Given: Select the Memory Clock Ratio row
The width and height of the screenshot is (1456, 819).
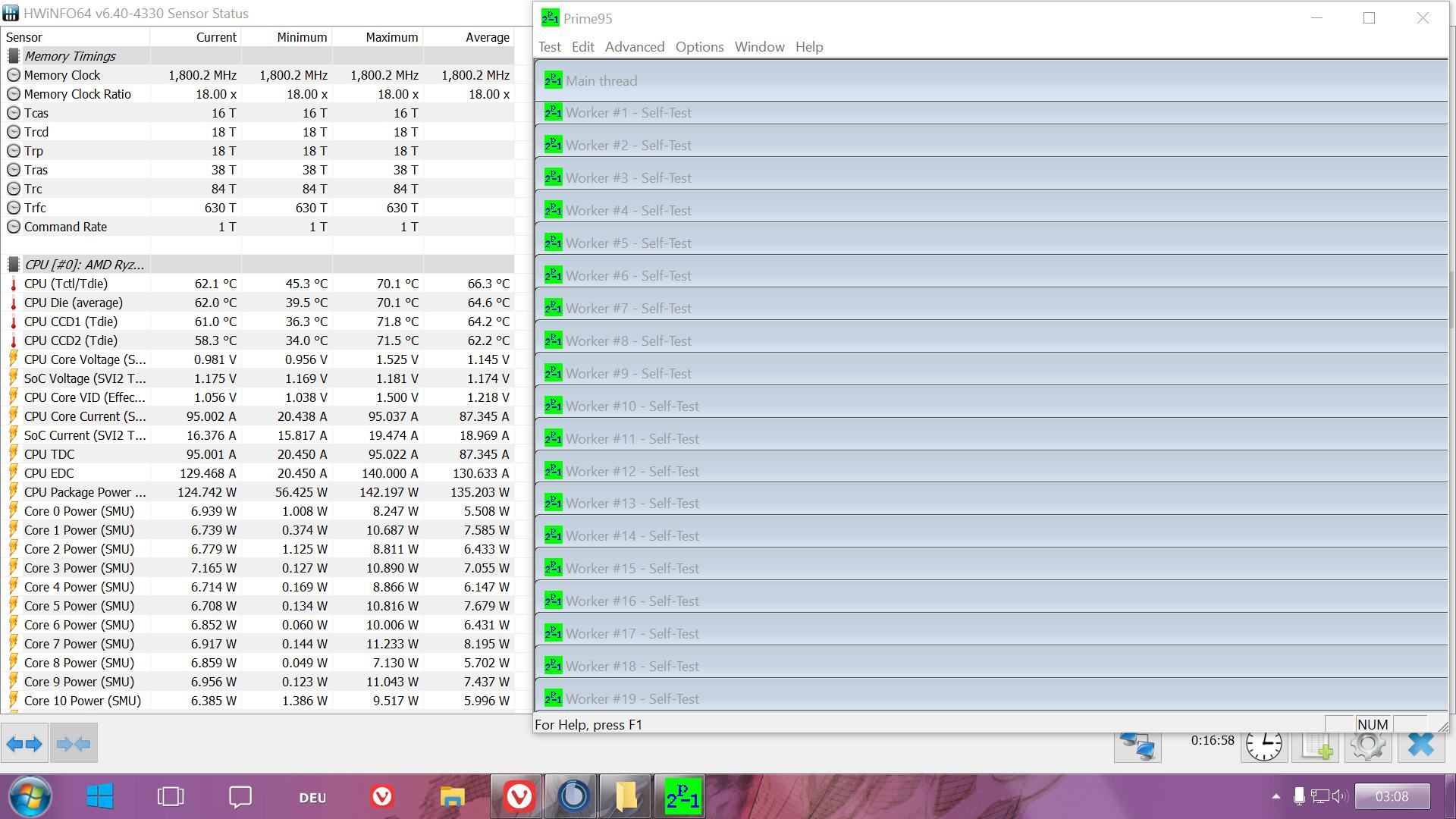Looking at the screenshot, I should coord(258,94).
